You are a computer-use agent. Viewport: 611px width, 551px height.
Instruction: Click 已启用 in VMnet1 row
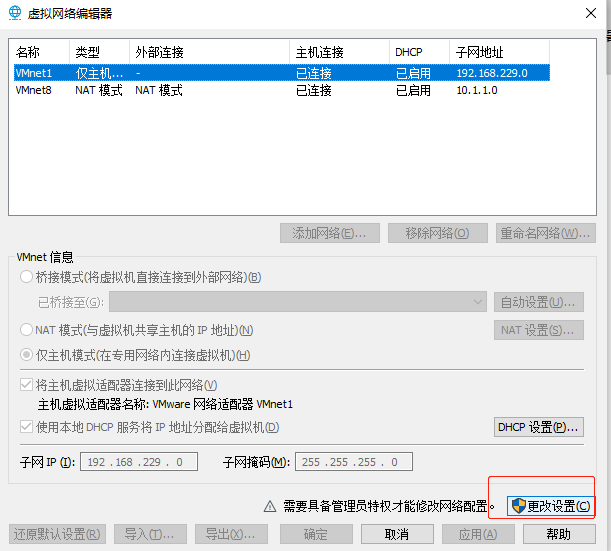(413, 73)
